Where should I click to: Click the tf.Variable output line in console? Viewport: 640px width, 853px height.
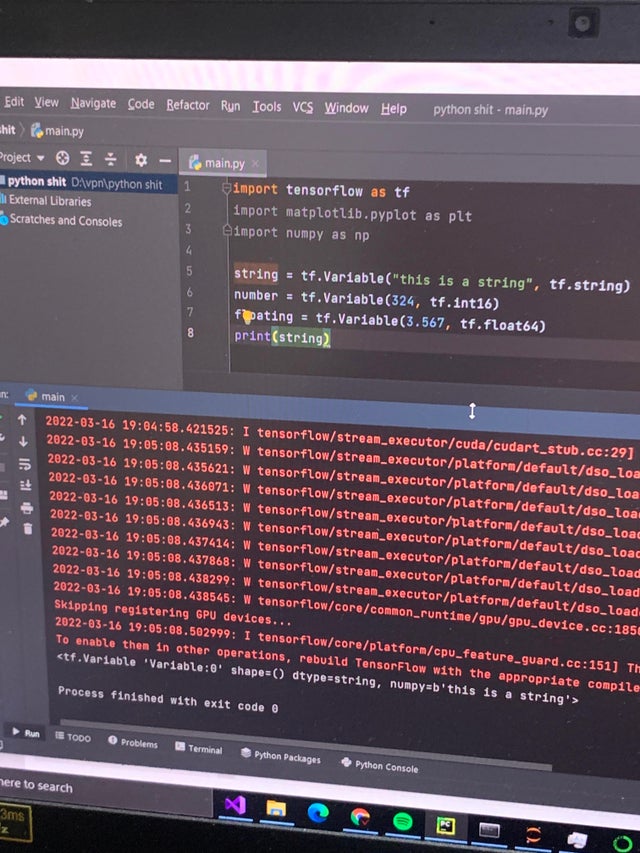tap(318, 678)
